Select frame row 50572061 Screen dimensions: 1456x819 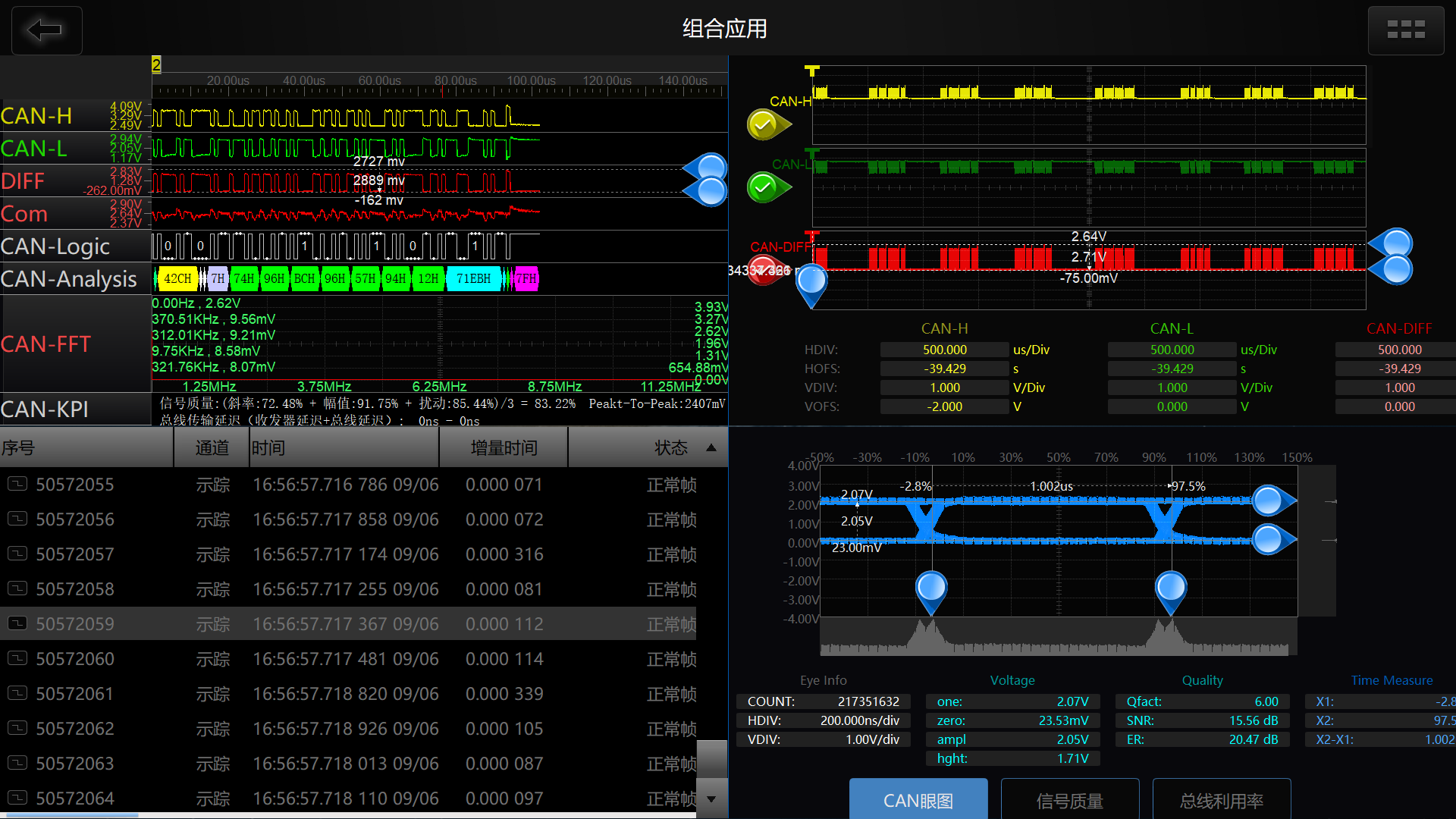[x=348, y=694]
